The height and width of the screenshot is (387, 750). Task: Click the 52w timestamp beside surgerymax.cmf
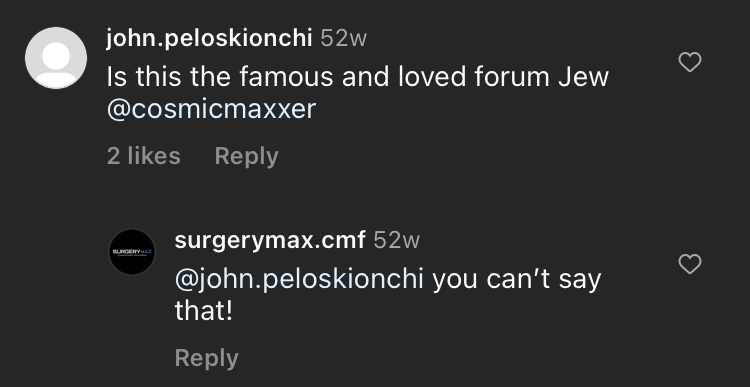click(397, 240)
